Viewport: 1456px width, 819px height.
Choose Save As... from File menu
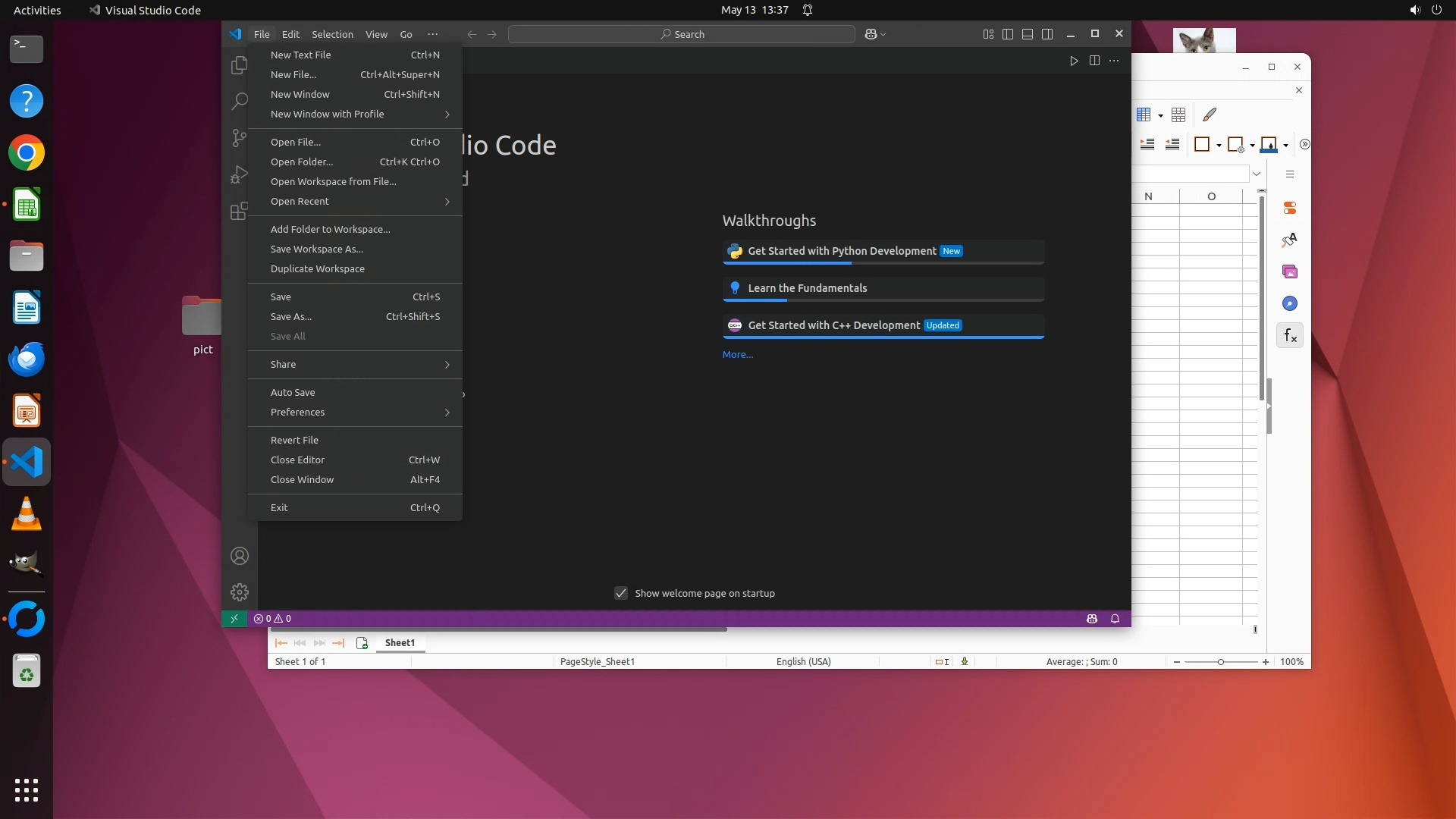pyautogui.click(x=291, y=317)
